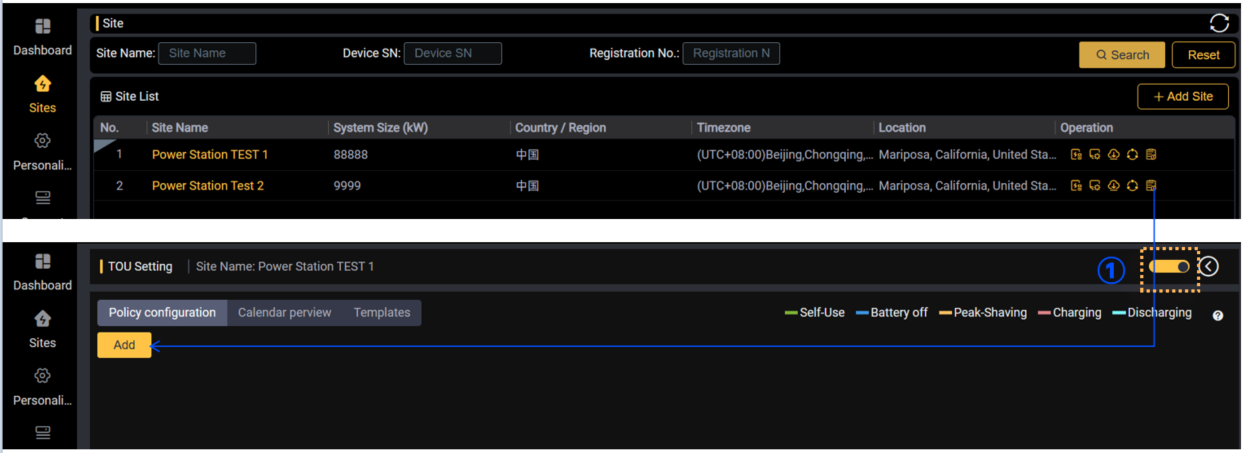Switch to Calendar perview tab
The image size is (1245, 453).
tap(284, 313)
